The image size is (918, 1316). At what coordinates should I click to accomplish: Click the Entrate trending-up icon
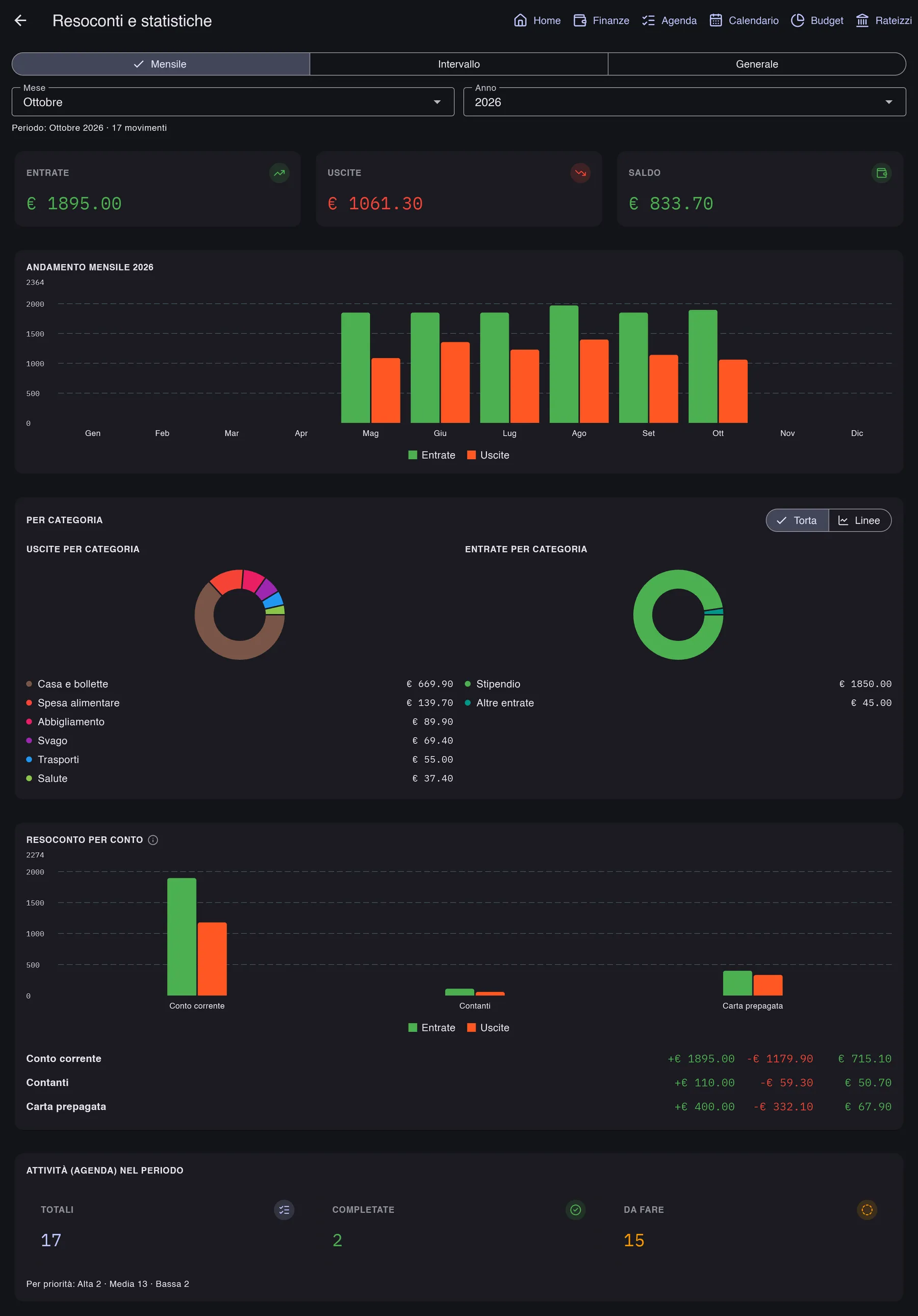pos(279,172)
